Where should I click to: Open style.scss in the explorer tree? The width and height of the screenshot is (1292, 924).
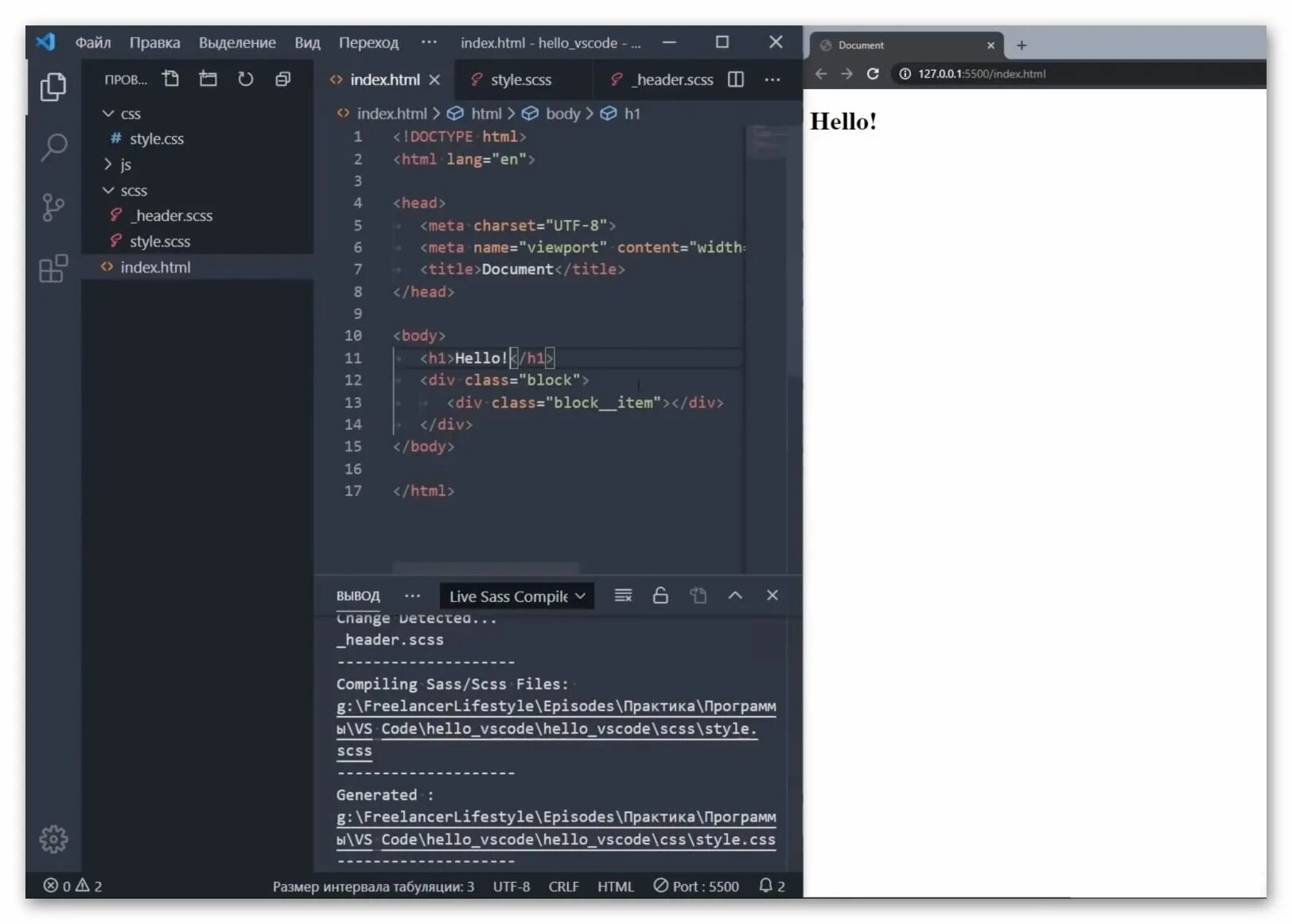pos(160,241)
